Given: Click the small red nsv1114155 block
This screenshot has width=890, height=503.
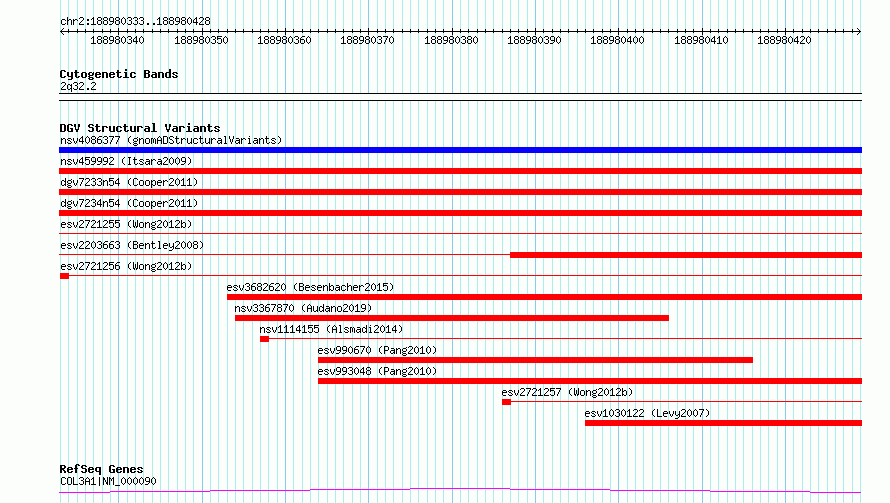Looking at the screenshot, I should point(265,339).
